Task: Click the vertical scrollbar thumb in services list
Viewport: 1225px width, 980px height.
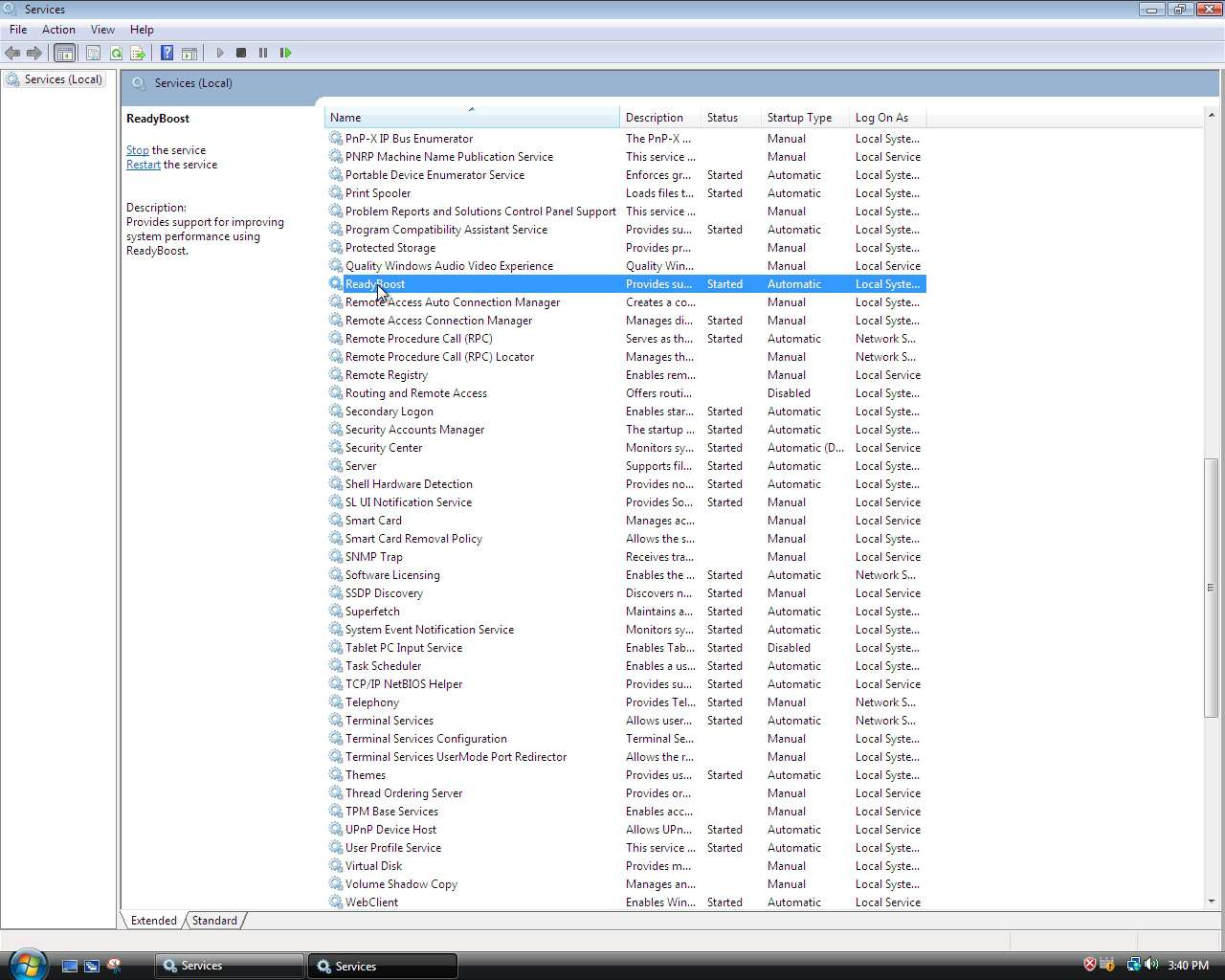Action: click(1211, 588)
